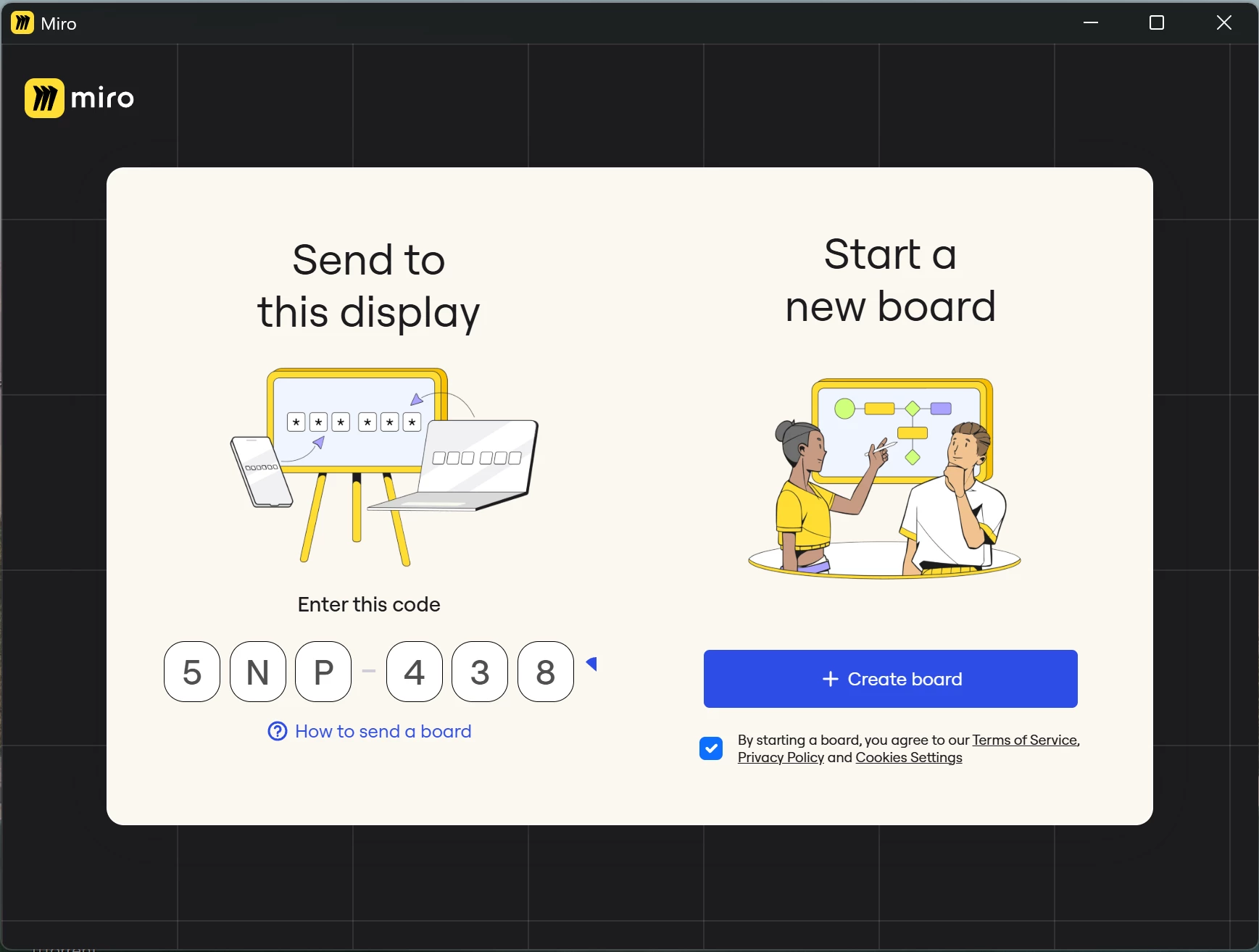Click the code character box showing P
This screenshot has width=1259, height=952.
pos(323,672)
